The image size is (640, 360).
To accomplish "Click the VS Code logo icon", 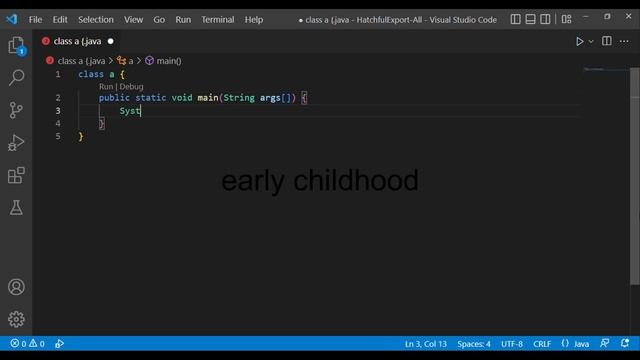I will click(x=12, y=19).
